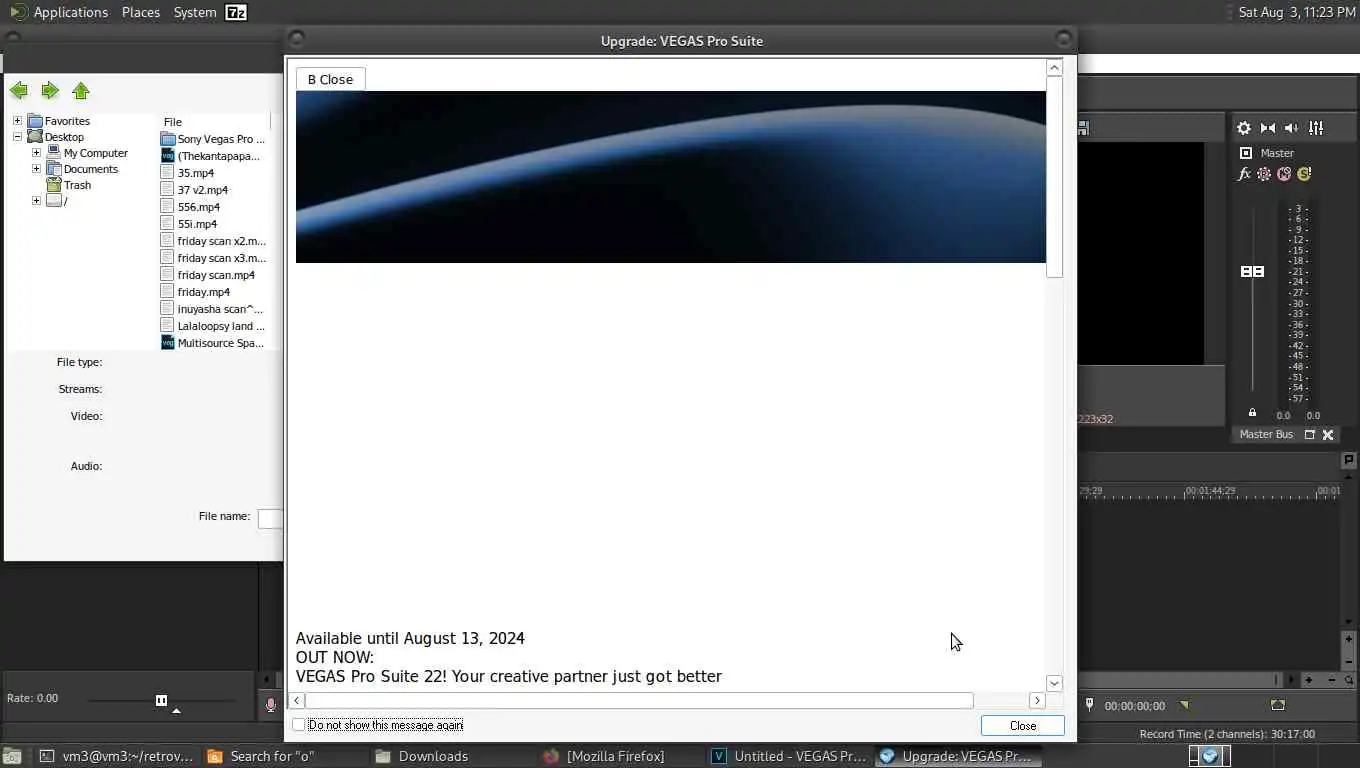Go up one folder with the green up arrow
The image size is (1360, 768).
[81, 91]
